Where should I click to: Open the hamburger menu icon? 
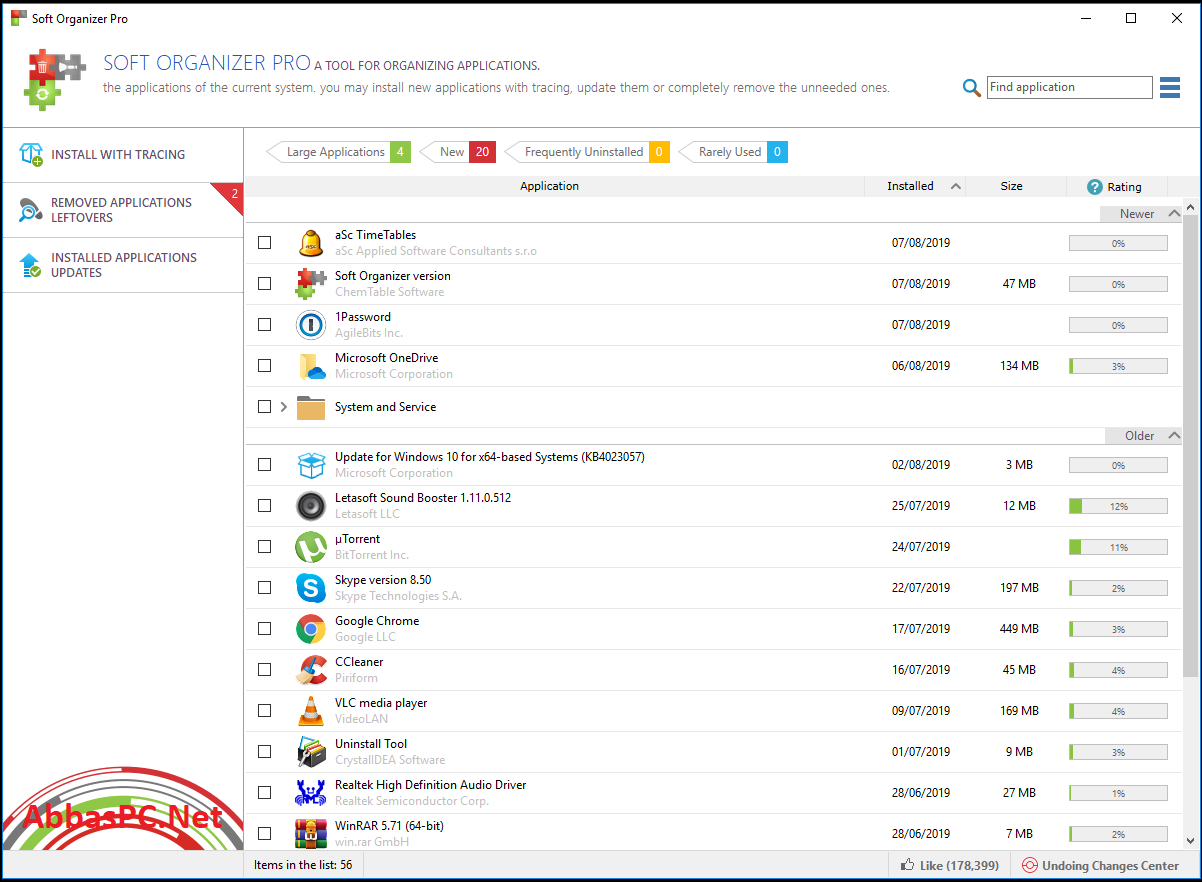tap(1170, 88)
